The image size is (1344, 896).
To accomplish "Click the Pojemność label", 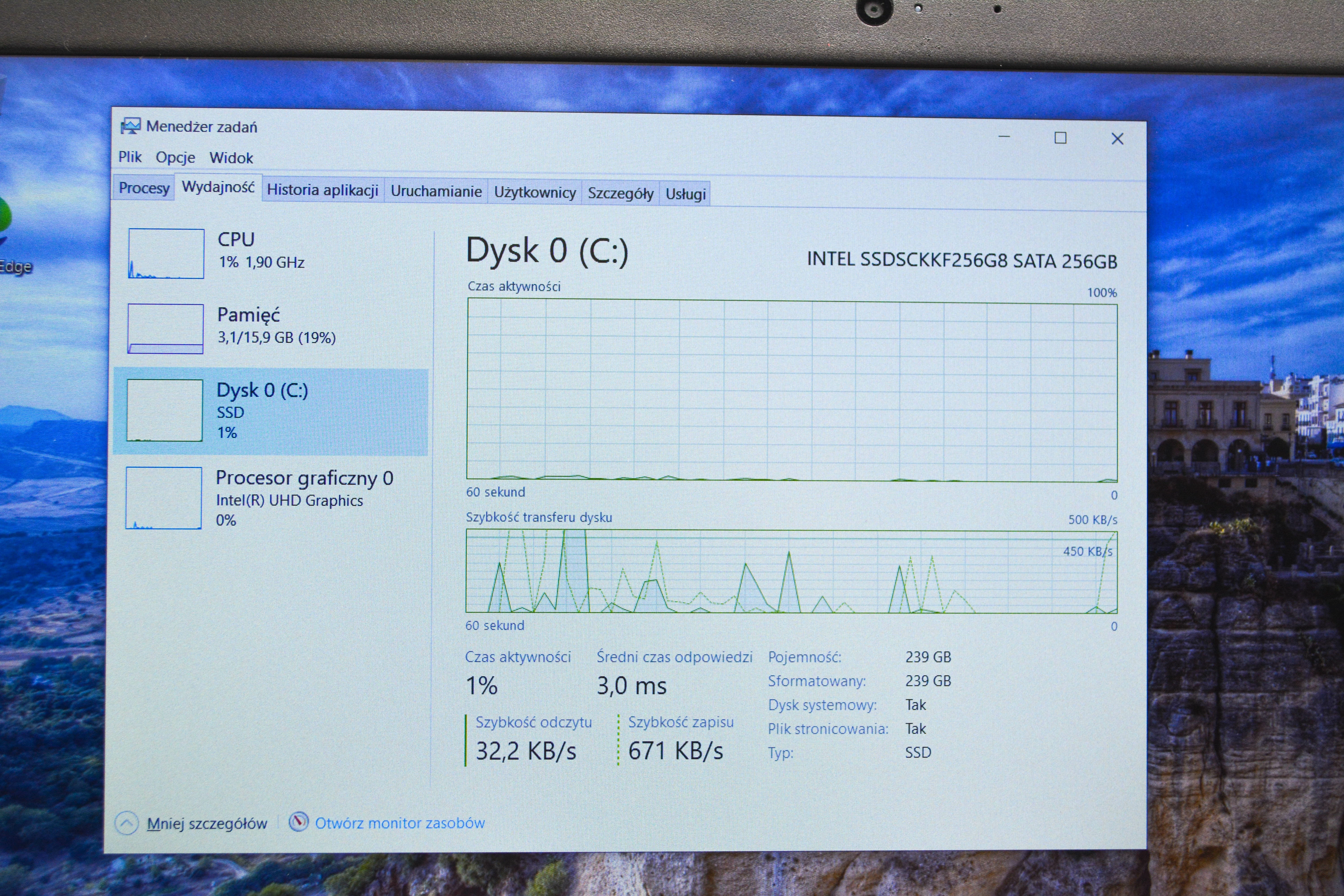I will [x=805, y=657].
